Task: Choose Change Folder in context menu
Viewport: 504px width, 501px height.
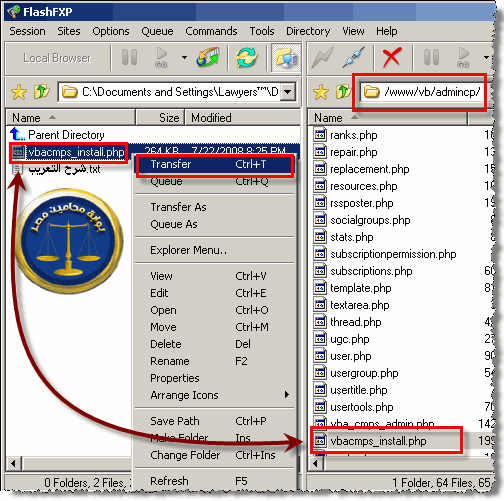Action: pos(214,455)
